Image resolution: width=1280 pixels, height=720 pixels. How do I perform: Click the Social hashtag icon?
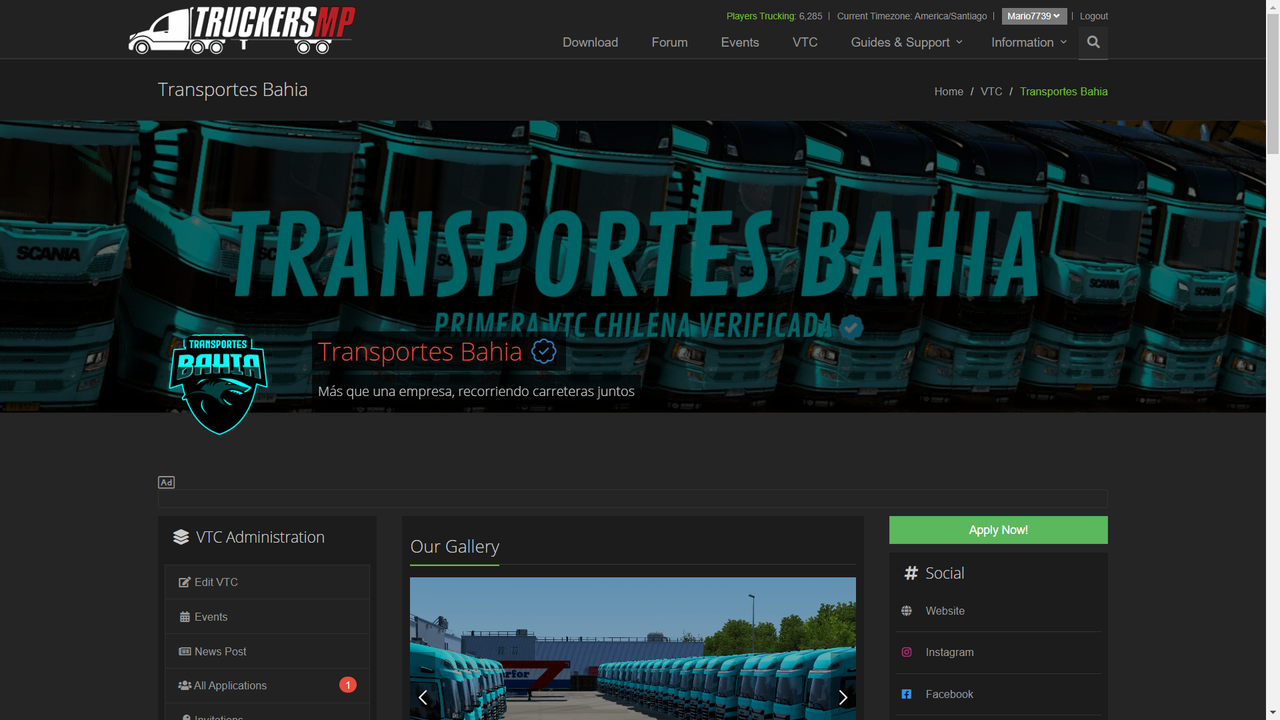tap(911, 573)
